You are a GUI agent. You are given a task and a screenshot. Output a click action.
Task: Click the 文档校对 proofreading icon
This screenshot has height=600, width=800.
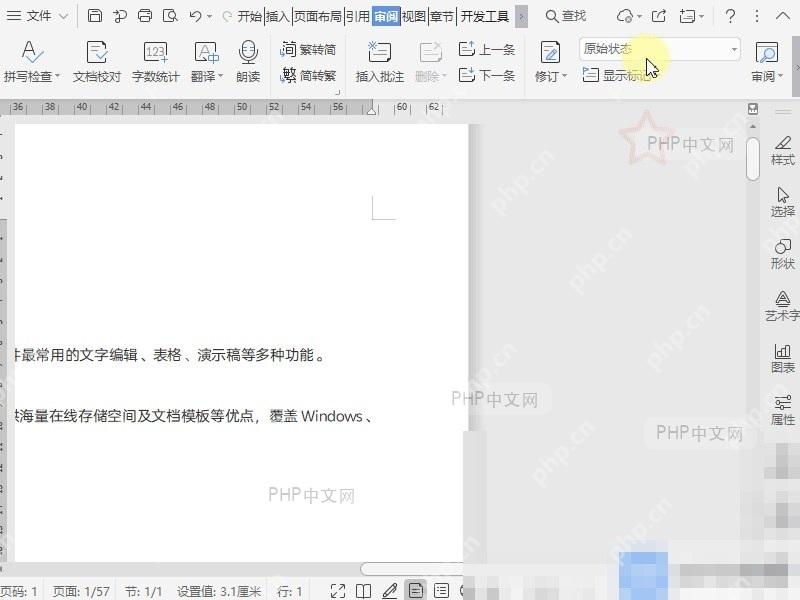96,52
